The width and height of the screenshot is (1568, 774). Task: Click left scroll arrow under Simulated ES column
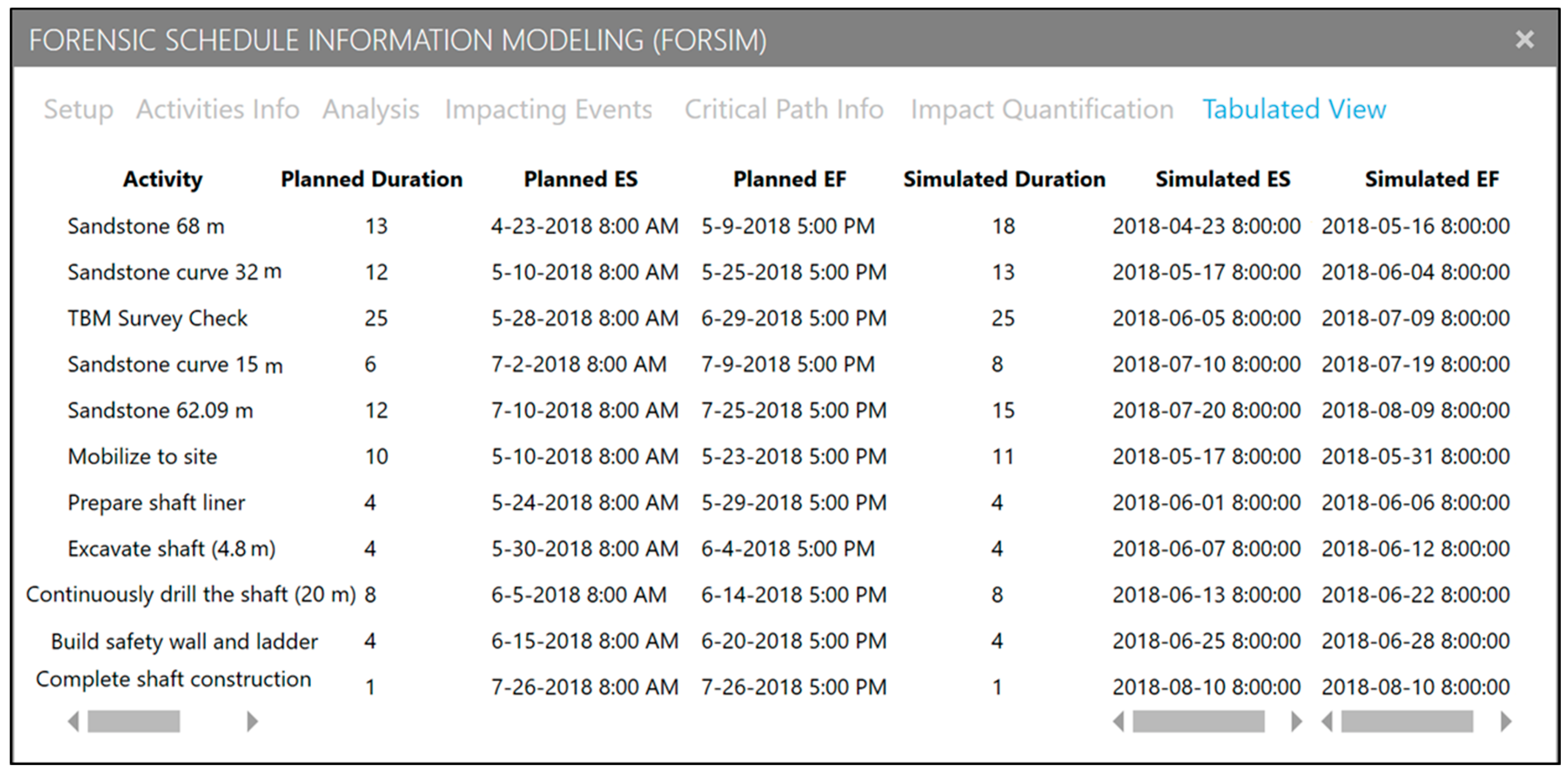coord(1118,722)
